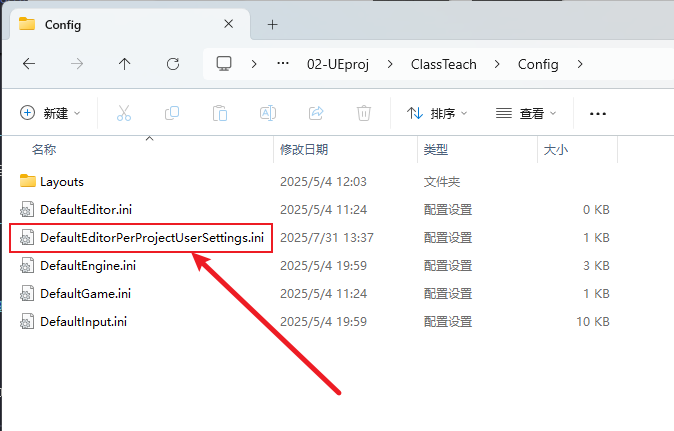Open the 查看 (View) dropdown menu

[526, 113]
